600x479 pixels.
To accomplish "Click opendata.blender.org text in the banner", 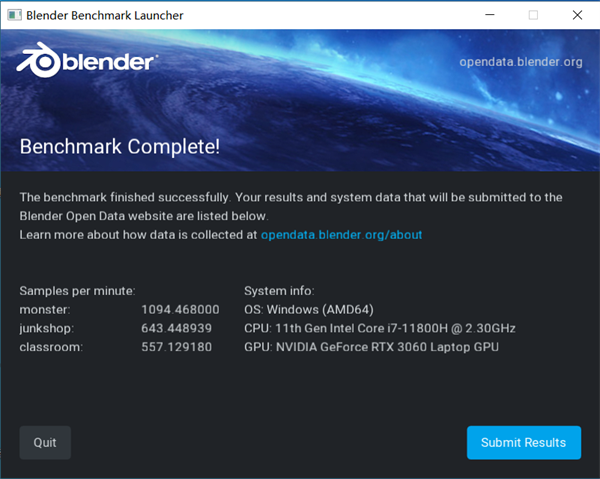I will click(x=520, y=62).
